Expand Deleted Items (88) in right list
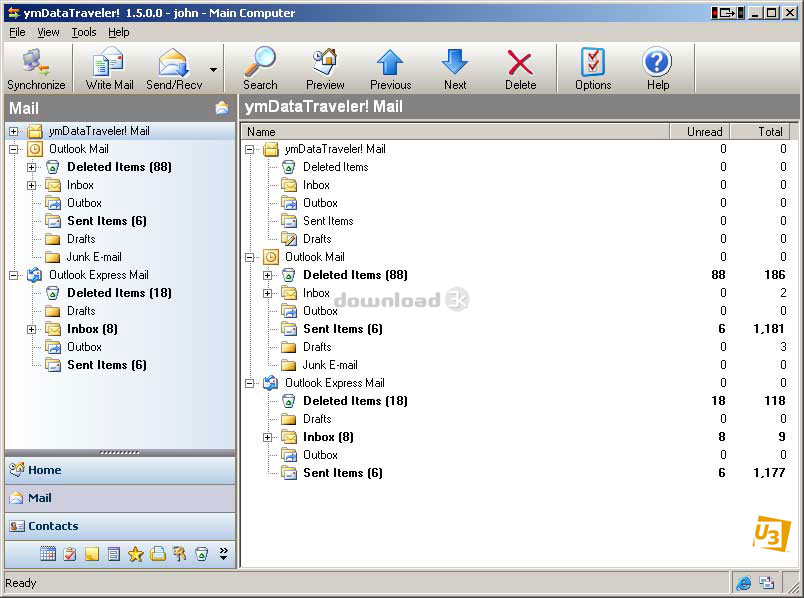 pos(268,275)
